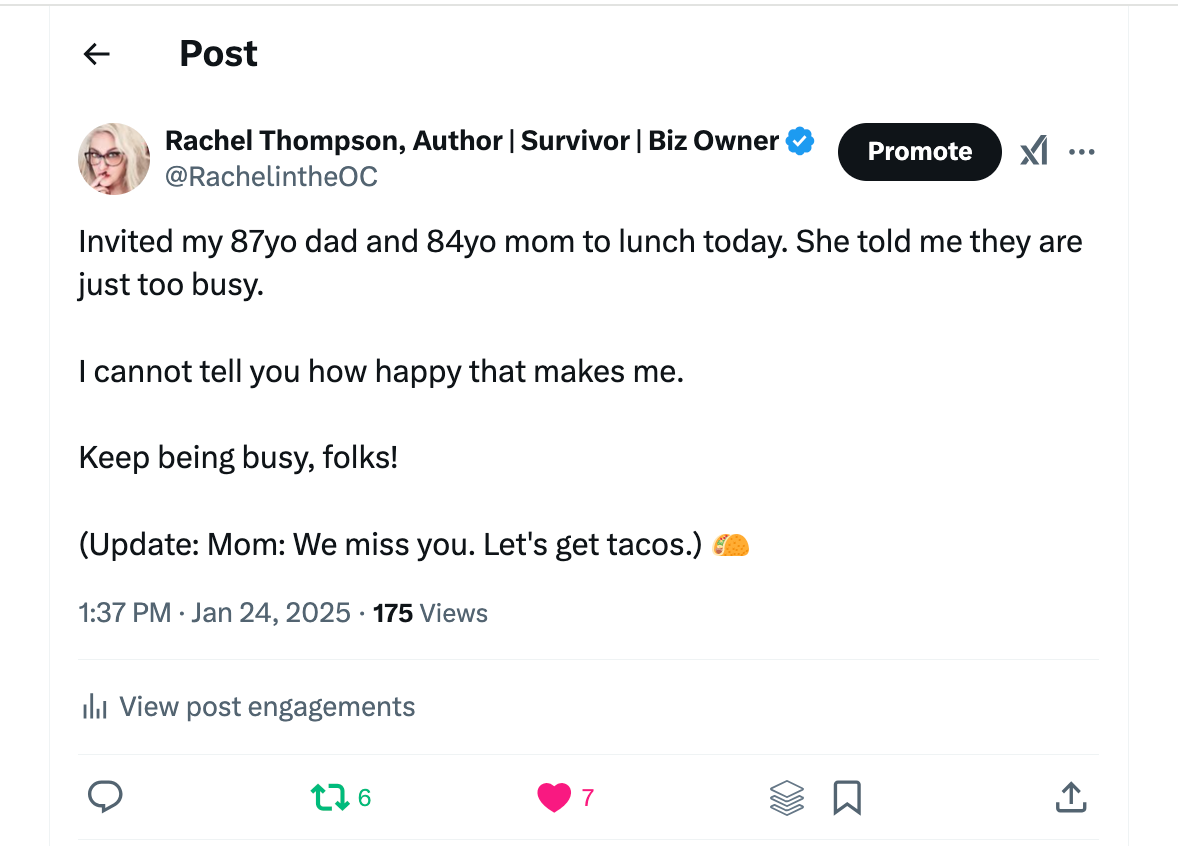Click the reply speech bubble icon
The width and height of the screenshot is (1178, 846).
tap(105, 797)
